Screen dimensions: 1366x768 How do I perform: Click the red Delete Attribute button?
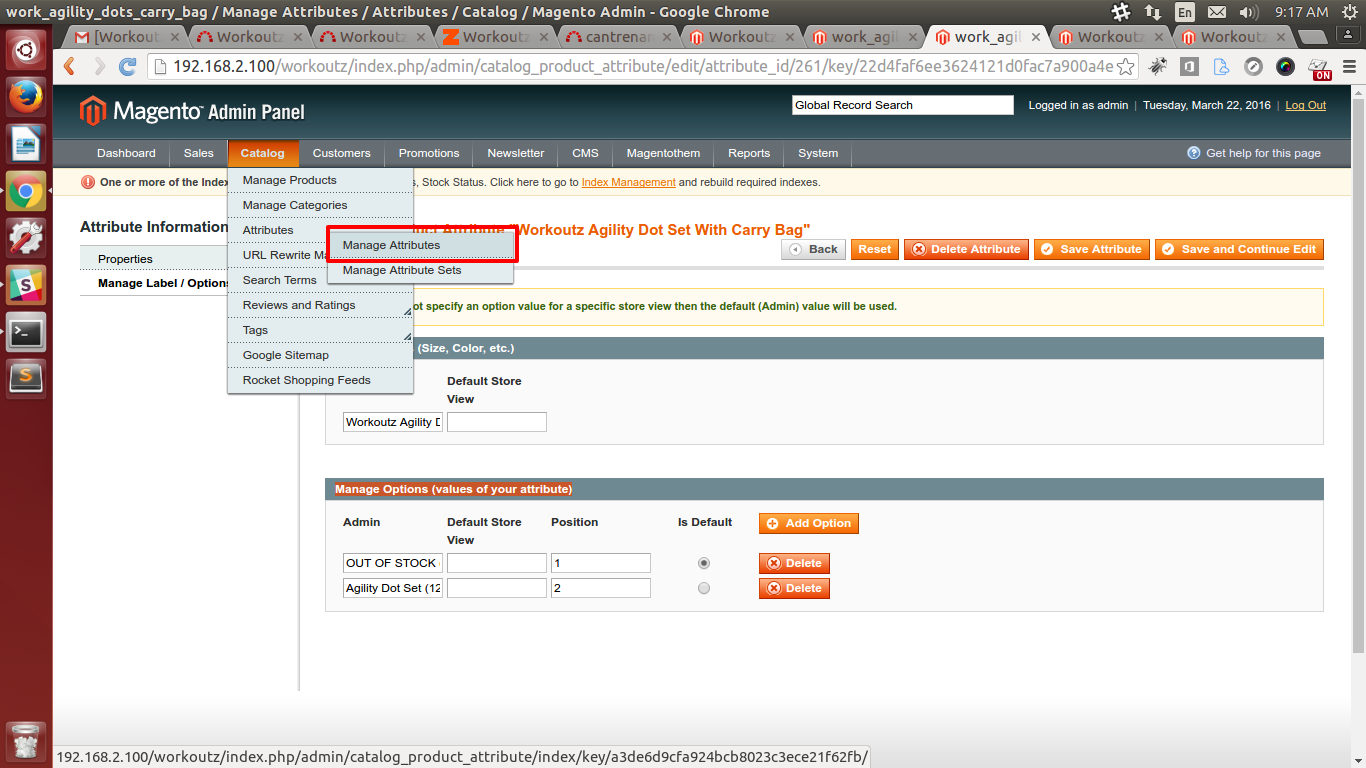coord(967,249)
